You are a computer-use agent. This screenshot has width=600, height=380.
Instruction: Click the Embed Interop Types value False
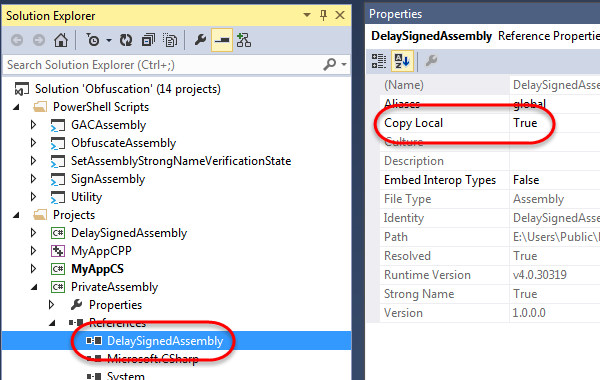(526, 180)
